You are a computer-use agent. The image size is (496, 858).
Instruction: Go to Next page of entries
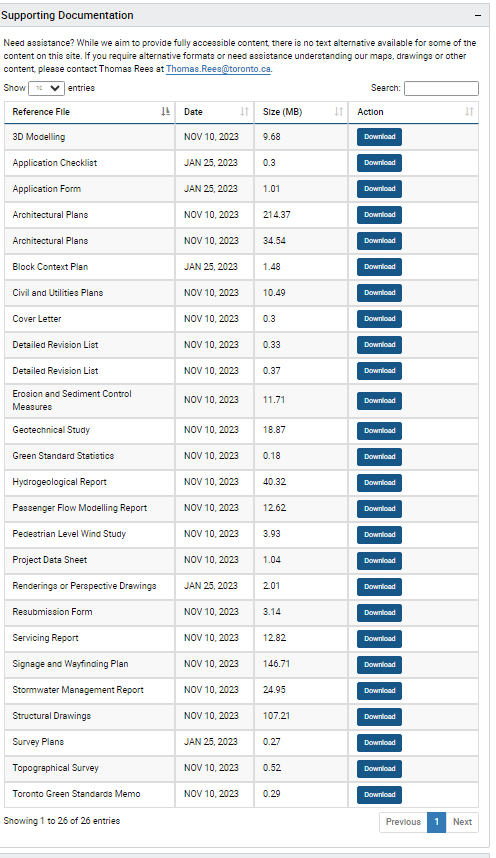pyautogui.click(x=462, y=822)
